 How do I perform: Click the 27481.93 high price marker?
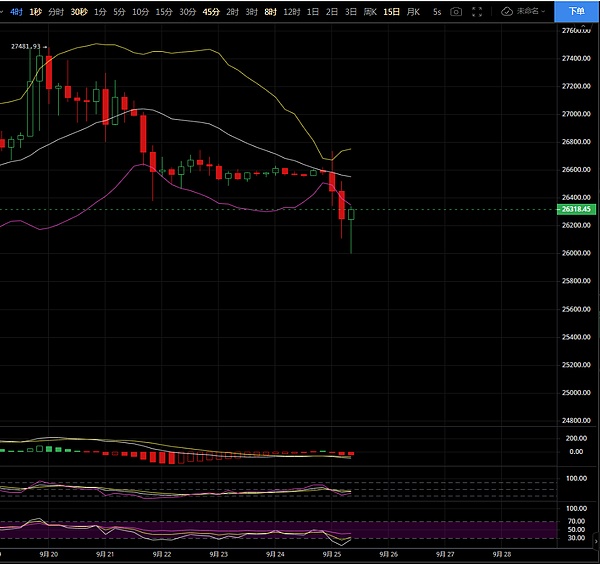(x=26, y=47)
